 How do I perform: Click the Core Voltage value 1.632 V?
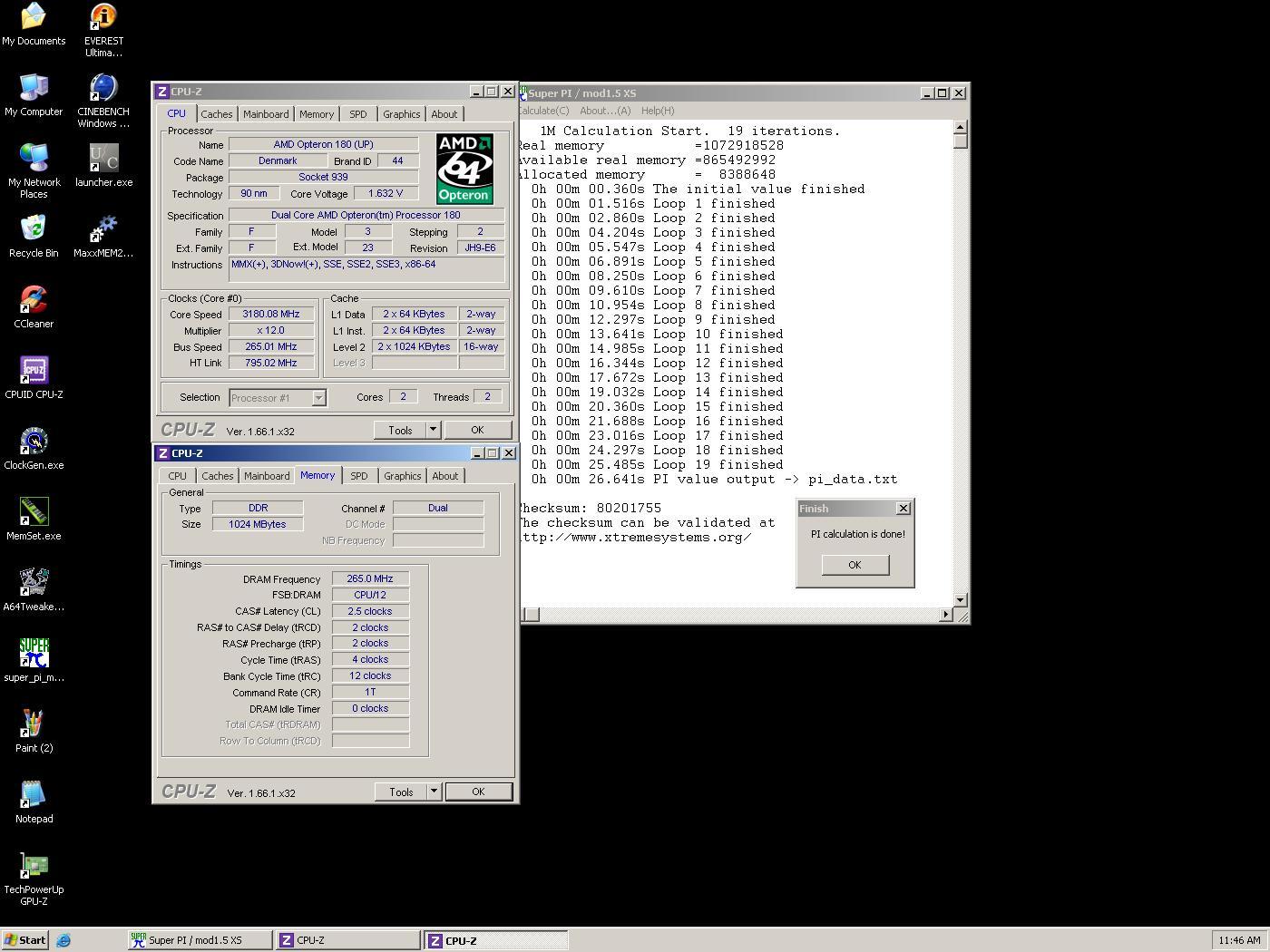pos(386,193)
